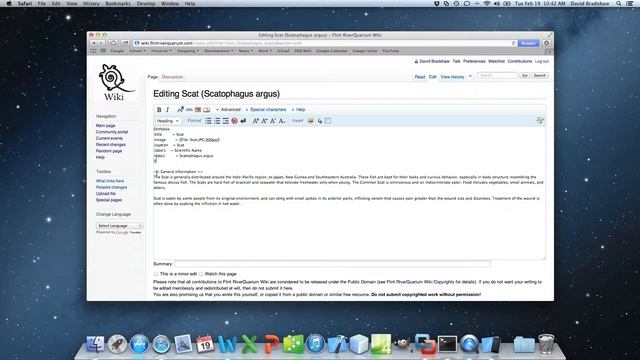Apply big text size icon
The image size is (640, 360).
coord(256,121)
